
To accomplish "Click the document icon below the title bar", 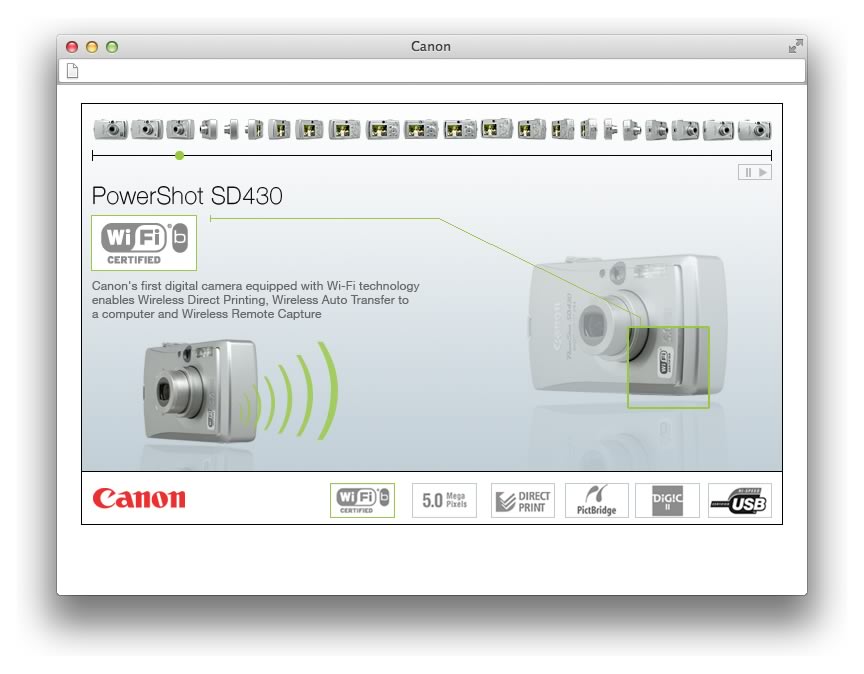I will [x=73, y=71].
